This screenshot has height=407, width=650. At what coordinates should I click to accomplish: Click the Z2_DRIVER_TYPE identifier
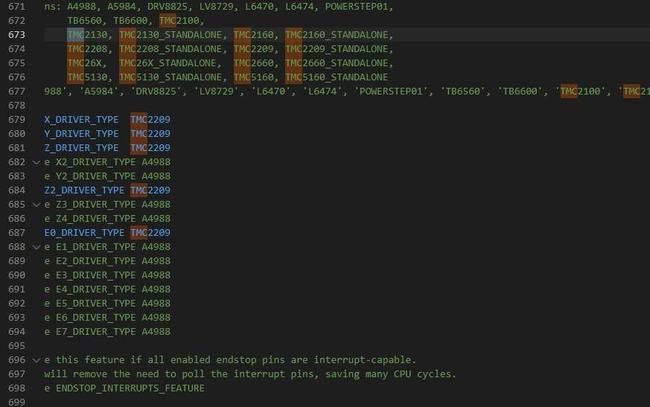coord(84,190)
